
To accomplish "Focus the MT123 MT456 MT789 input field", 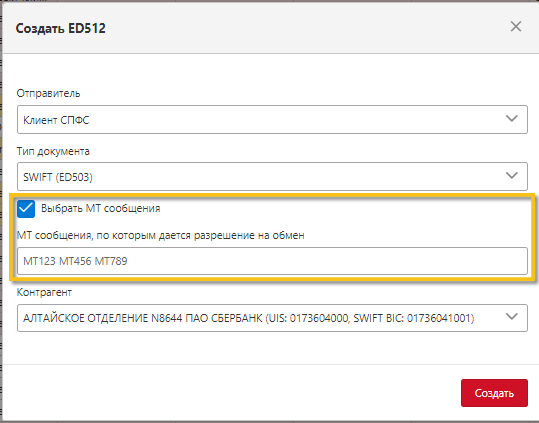I will [272, 261].
